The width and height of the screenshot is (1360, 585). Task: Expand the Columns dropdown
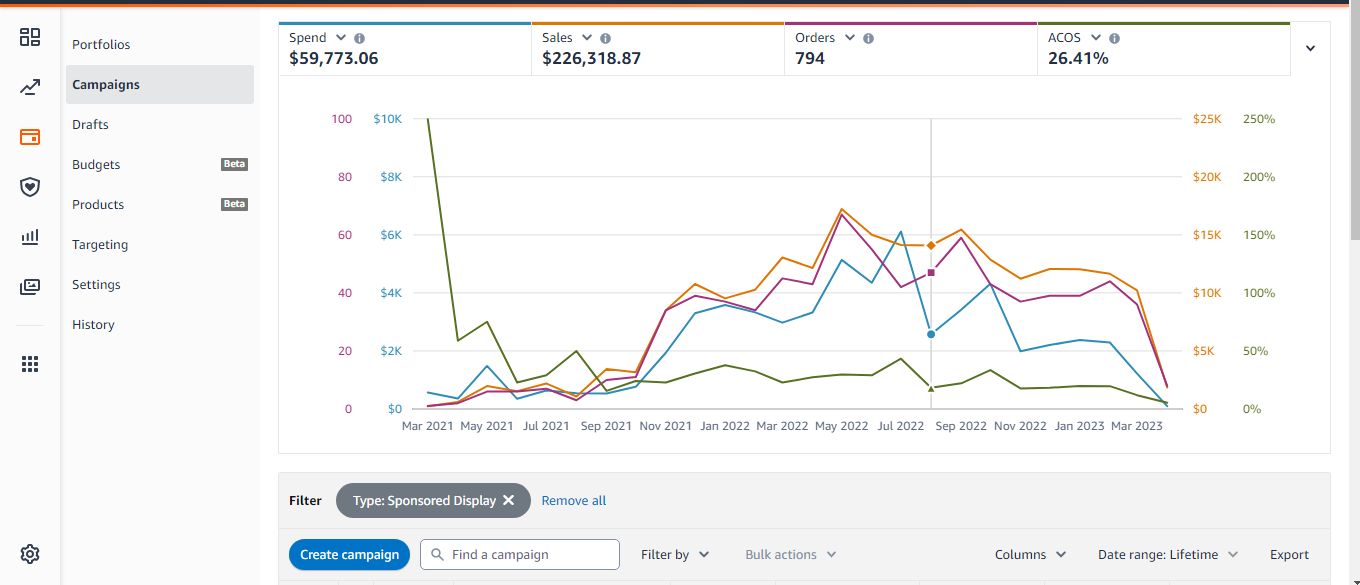click(1030, 555)
